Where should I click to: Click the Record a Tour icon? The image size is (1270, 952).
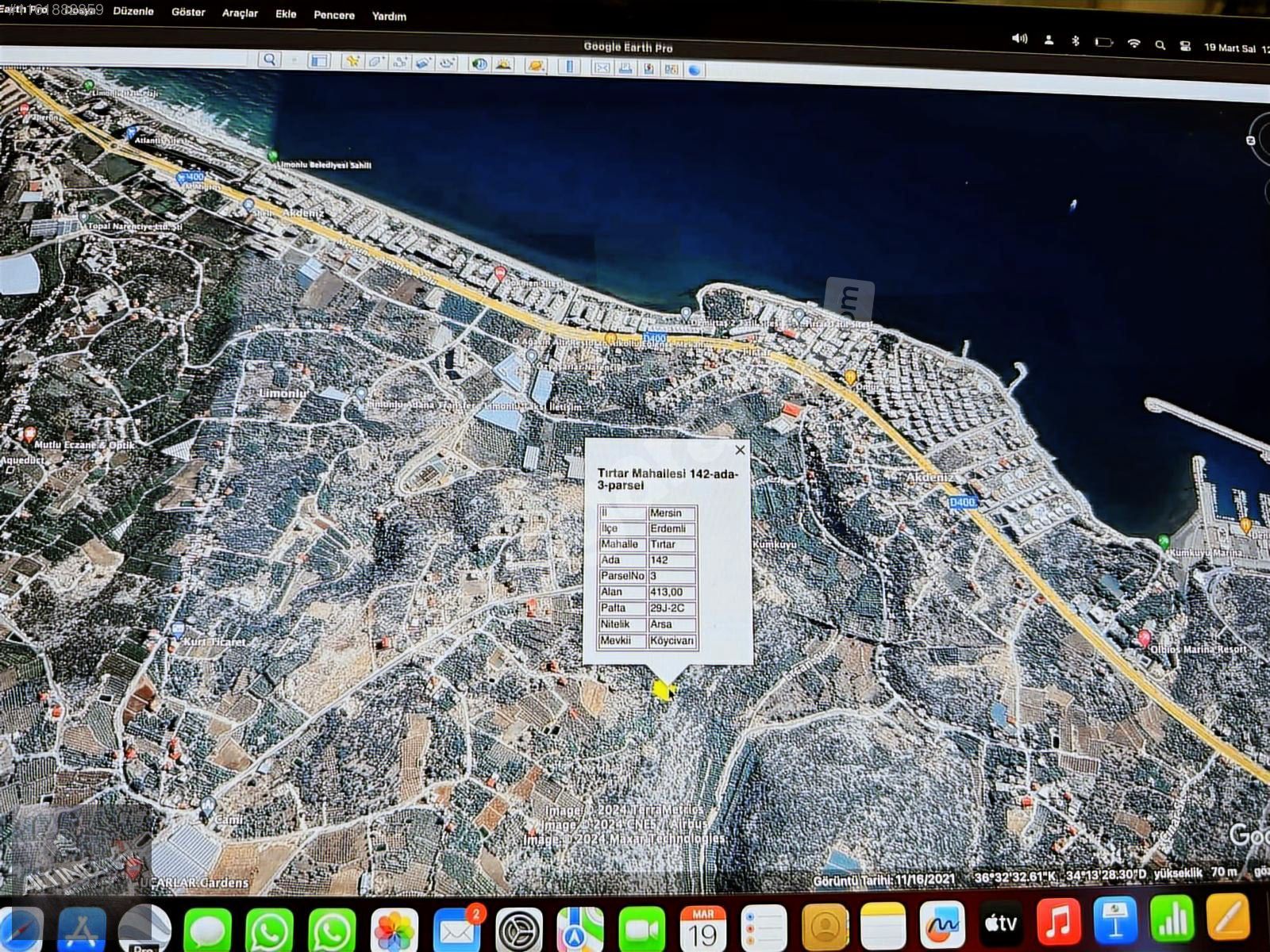click(x=447, y=63)
